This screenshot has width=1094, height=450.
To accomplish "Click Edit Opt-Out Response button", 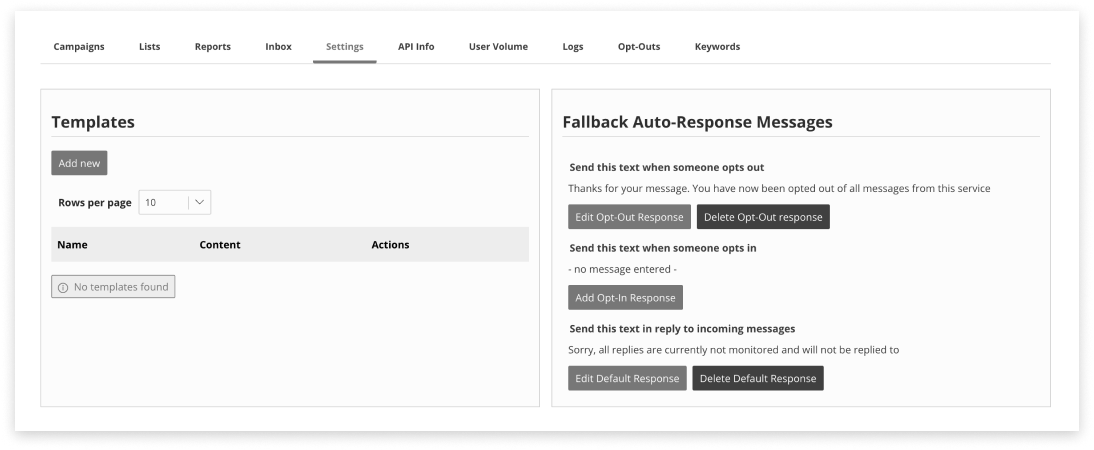I will pyautogui.click(x=629, y=217).
